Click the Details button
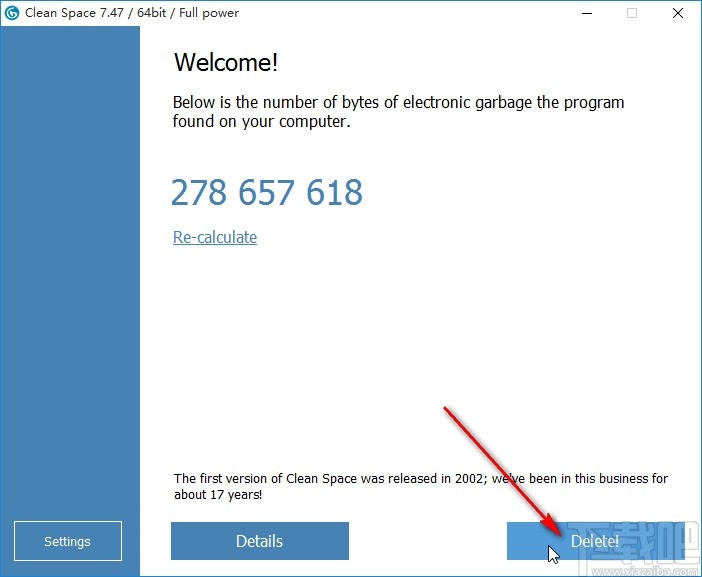 (x=260, y=541)
